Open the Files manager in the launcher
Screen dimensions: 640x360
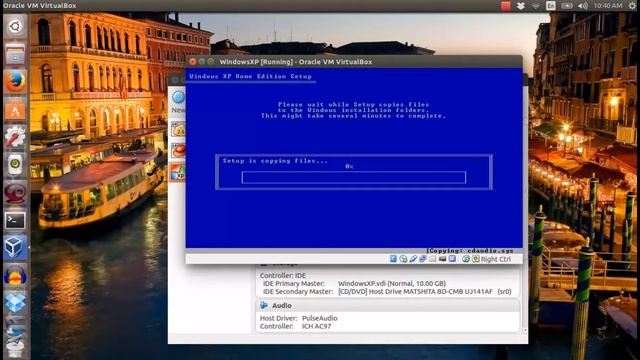(15, 54)
